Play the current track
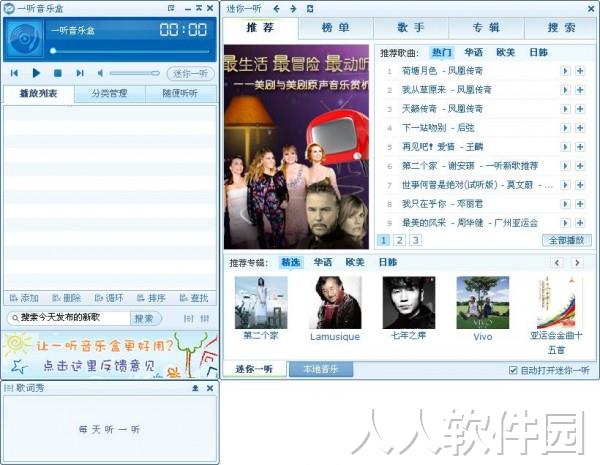600x465 pixels. click(x=36, y=73)
